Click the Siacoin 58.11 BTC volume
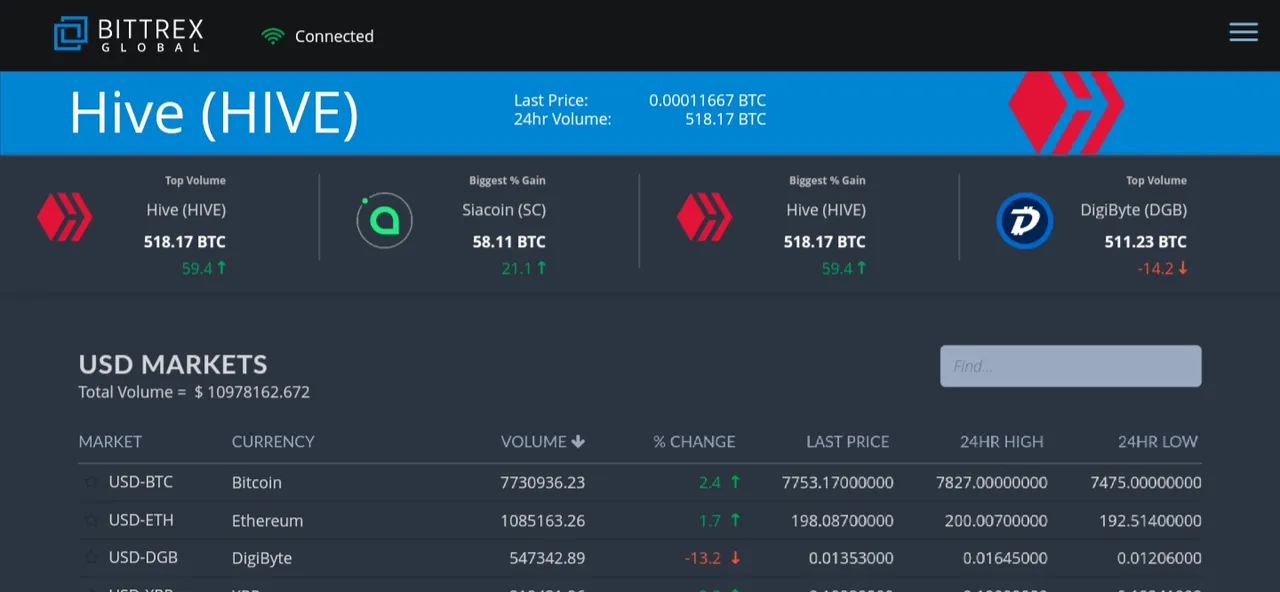 [509, 241]
